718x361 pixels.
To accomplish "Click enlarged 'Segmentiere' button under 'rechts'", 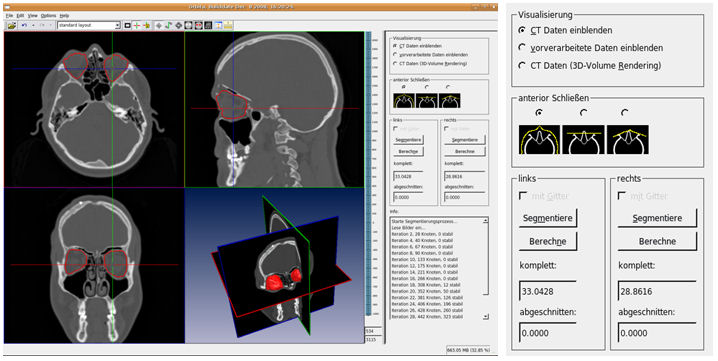I will 657,218.
